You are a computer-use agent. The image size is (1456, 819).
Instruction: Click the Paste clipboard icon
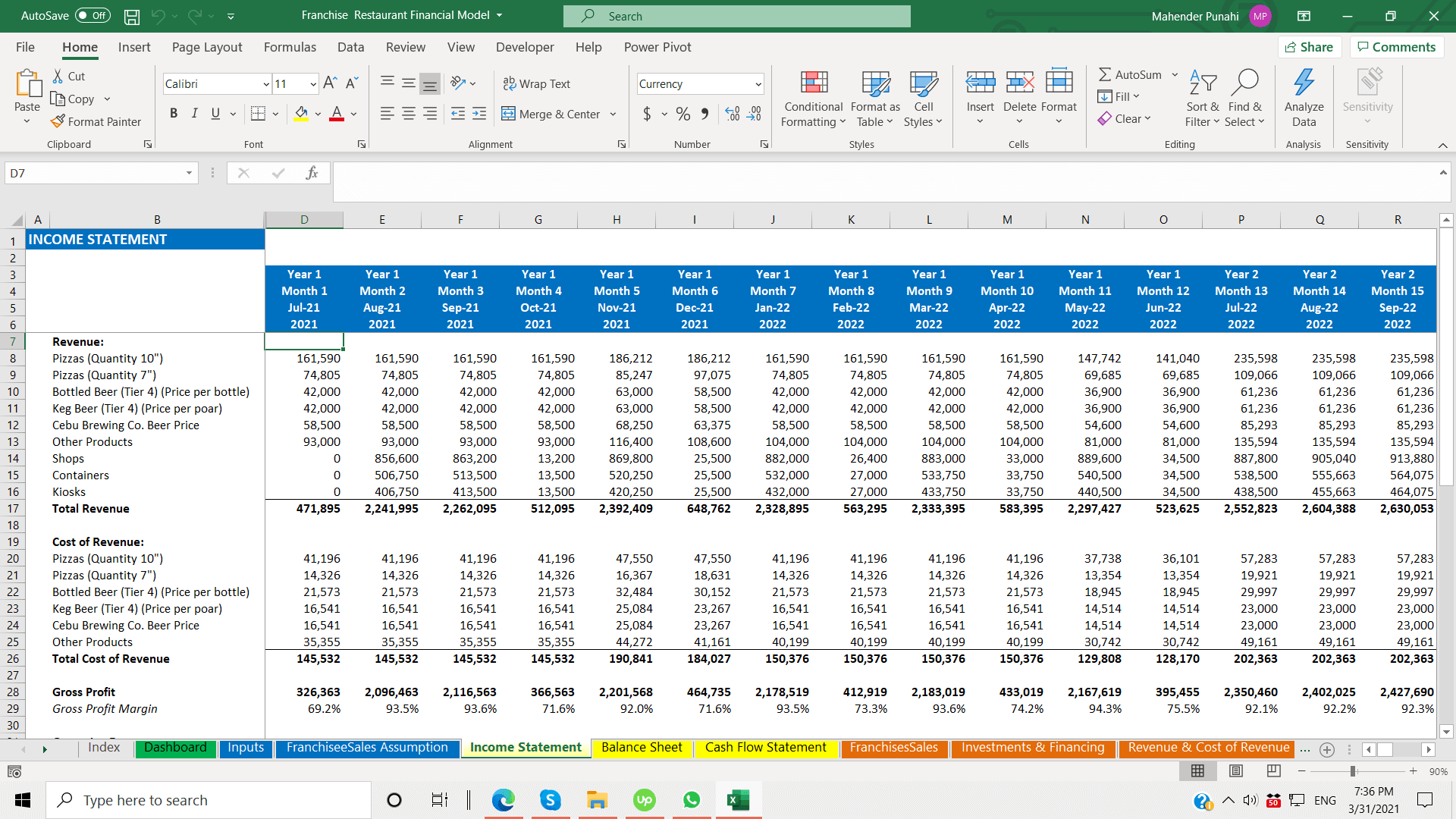click(27, 83)
